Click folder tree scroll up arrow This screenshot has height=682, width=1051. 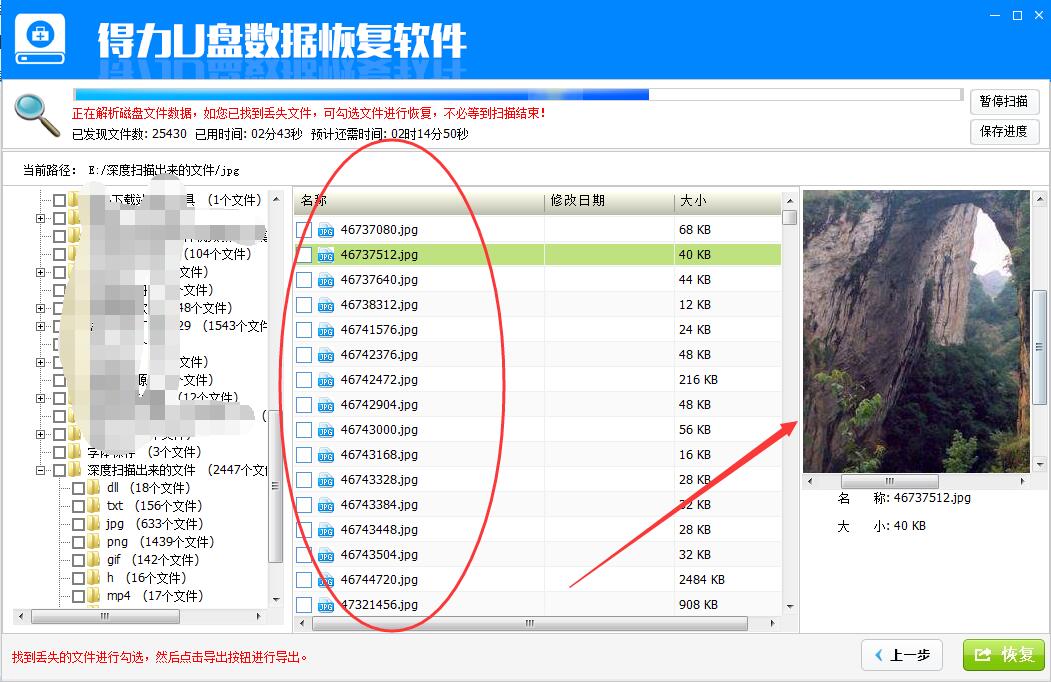click(x=276, y=200)
